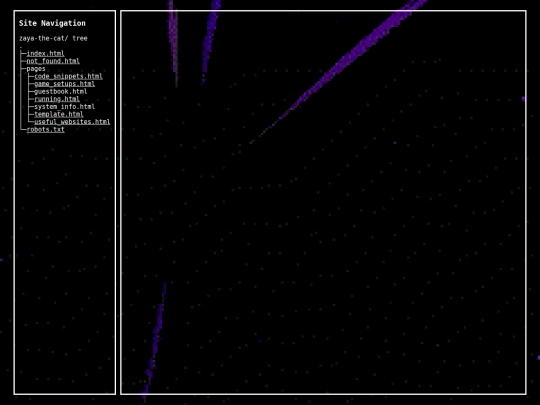Open the useful_websites.html link
Viewport: 540px width, 405px height.
(x=72, y=122)
